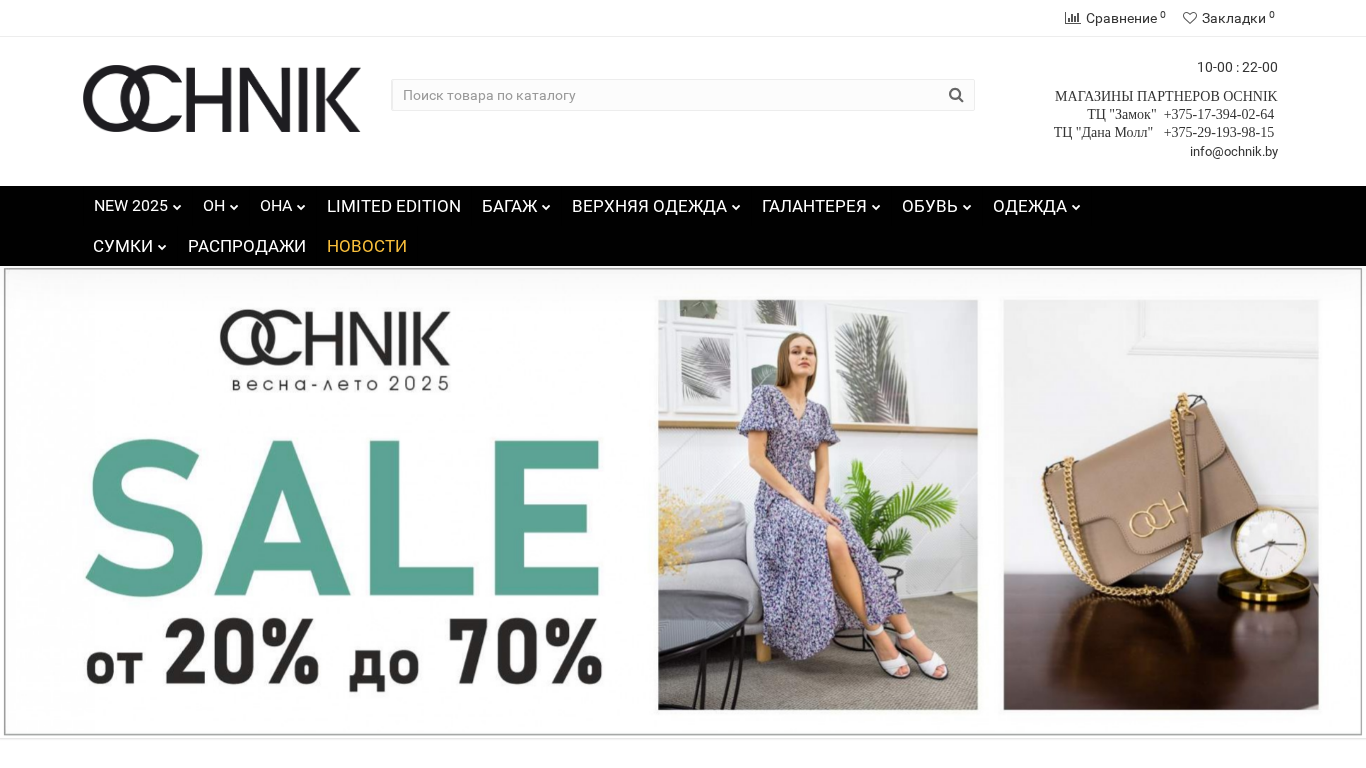Open the ВЕРХНЯЯ ОДЕЖДА dropdown
This screenshot has width=1366, height=768.
click(656, 206)
